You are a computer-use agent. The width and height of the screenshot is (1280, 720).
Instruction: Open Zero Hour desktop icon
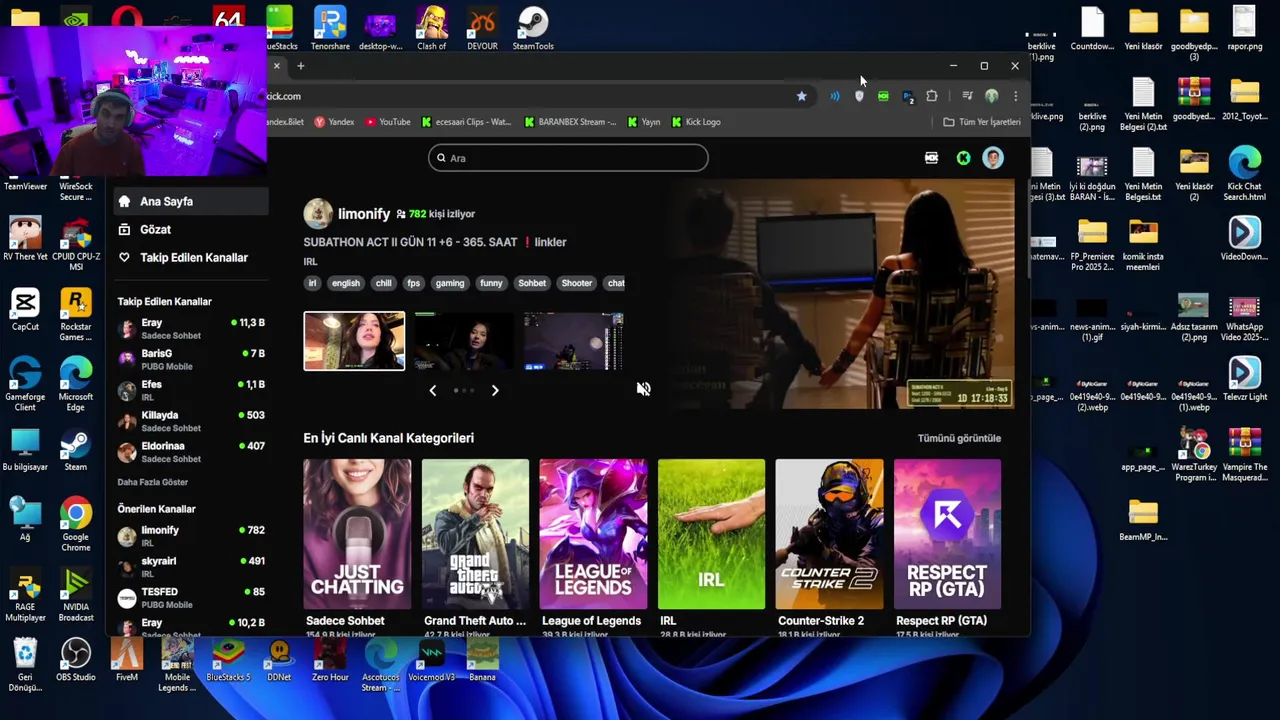tap(330, 662)
